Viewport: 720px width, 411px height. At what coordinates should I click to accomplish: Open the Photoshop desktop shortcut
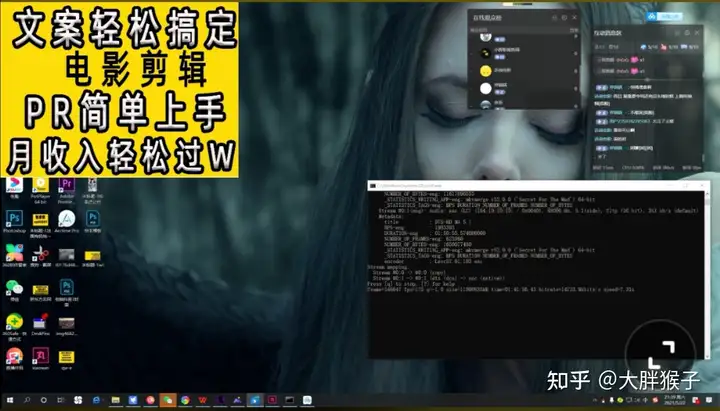14,220
